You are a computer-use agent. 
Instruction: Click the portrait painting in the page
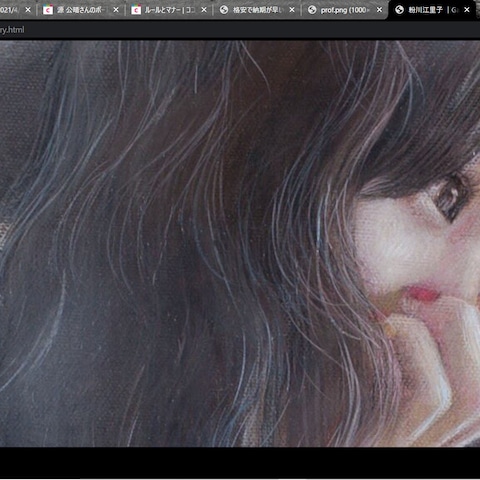[x=240, y=244]
